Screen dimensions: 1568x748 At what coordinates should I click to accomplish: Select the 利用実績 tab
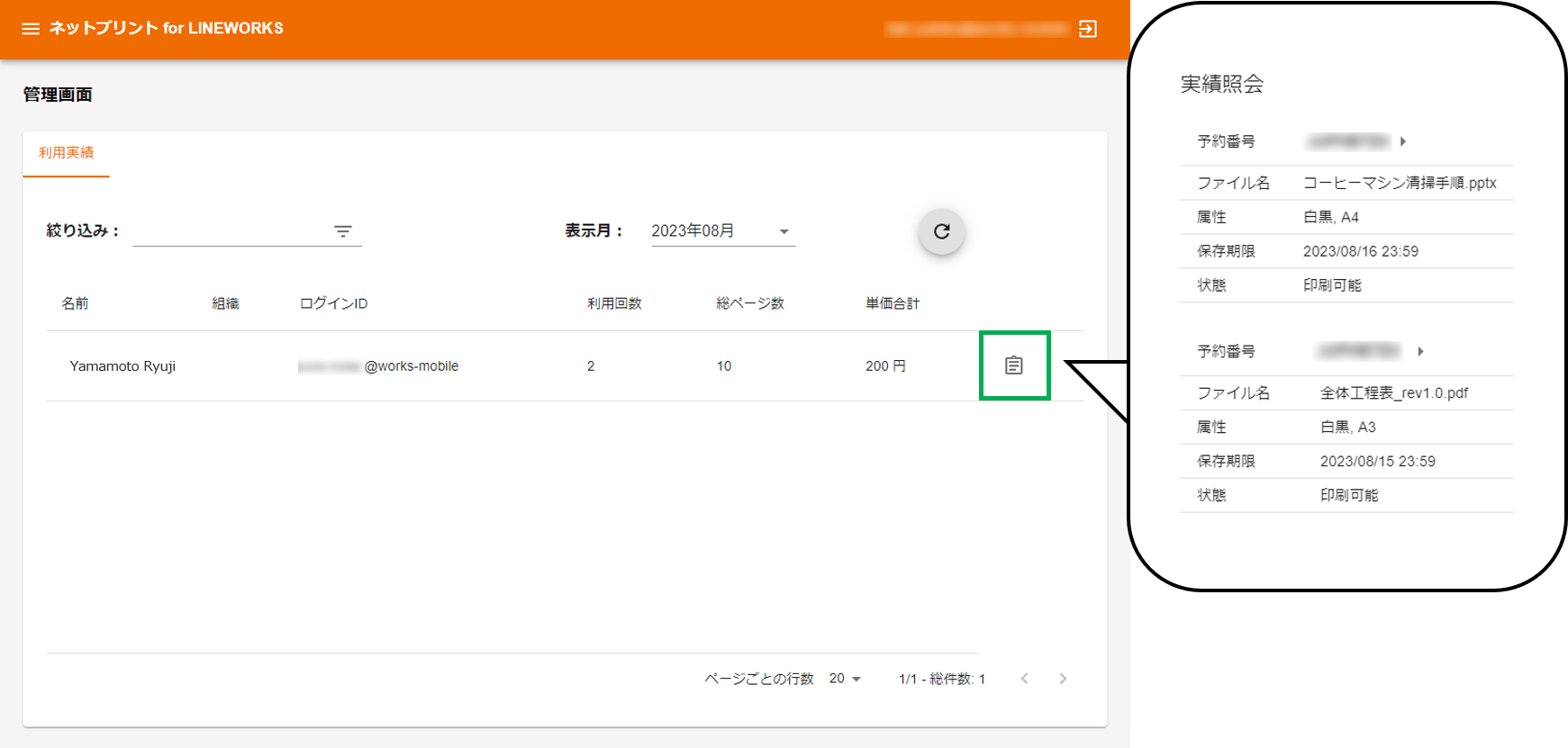click(x=66, y=153)
